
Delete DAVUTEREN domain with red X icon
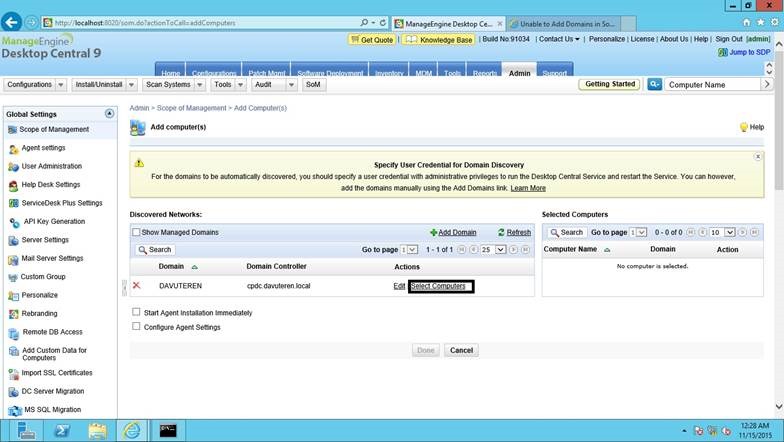(x=136, y=286)
